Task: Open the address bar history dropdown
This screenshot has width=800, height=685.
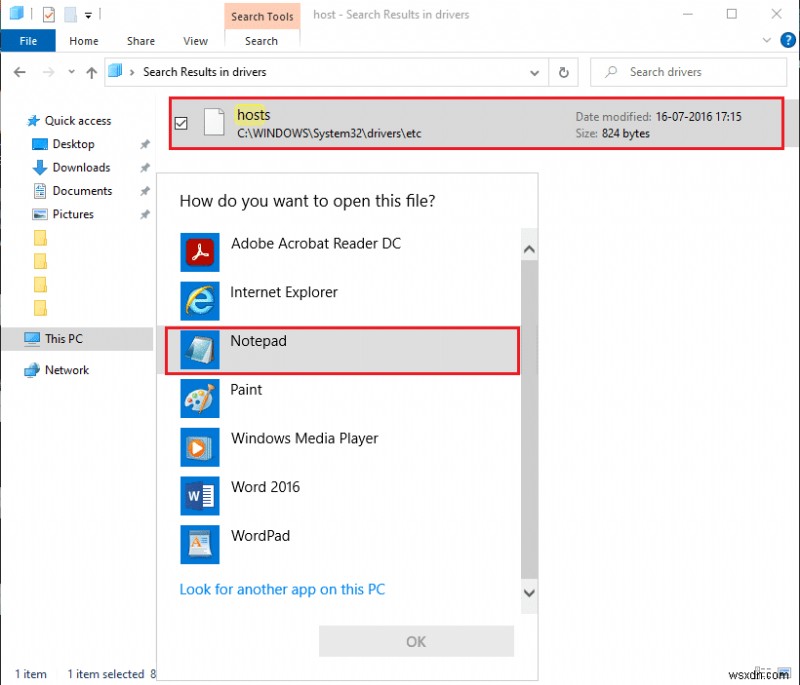Action: (x=535, y=72)
